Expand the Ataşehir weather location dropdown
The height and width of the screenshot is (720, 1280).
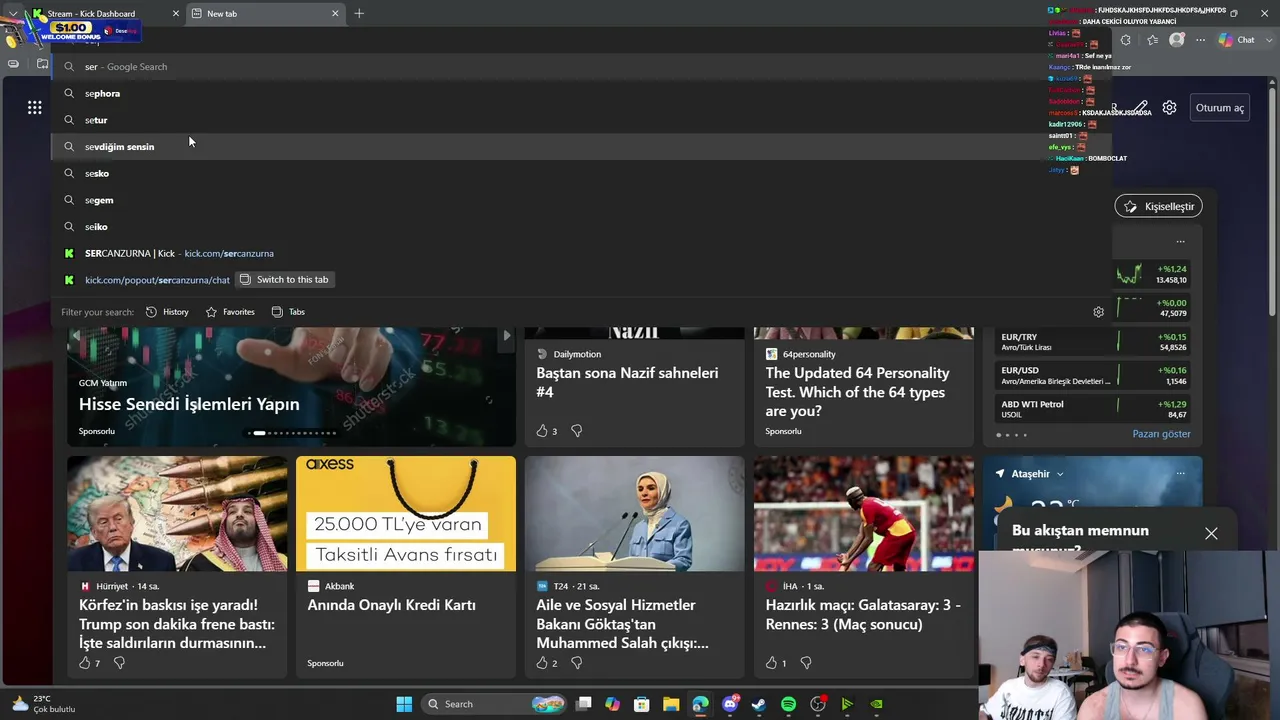(1060, 474)
